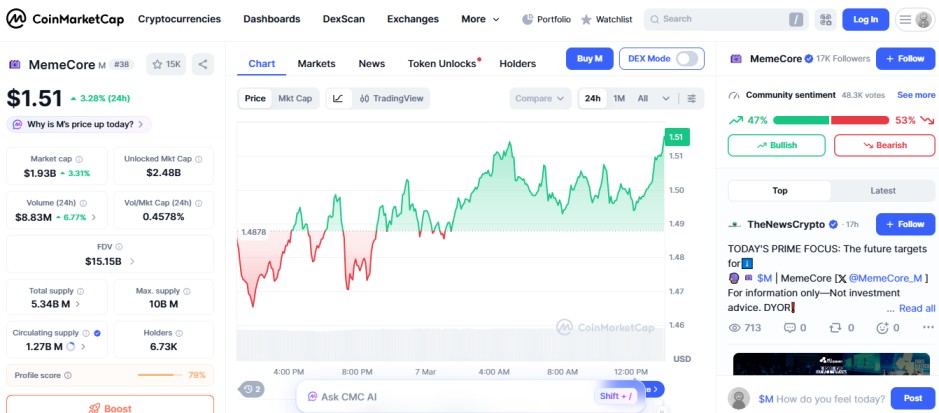Toggle DEX Mode switch

coord(687,59)
